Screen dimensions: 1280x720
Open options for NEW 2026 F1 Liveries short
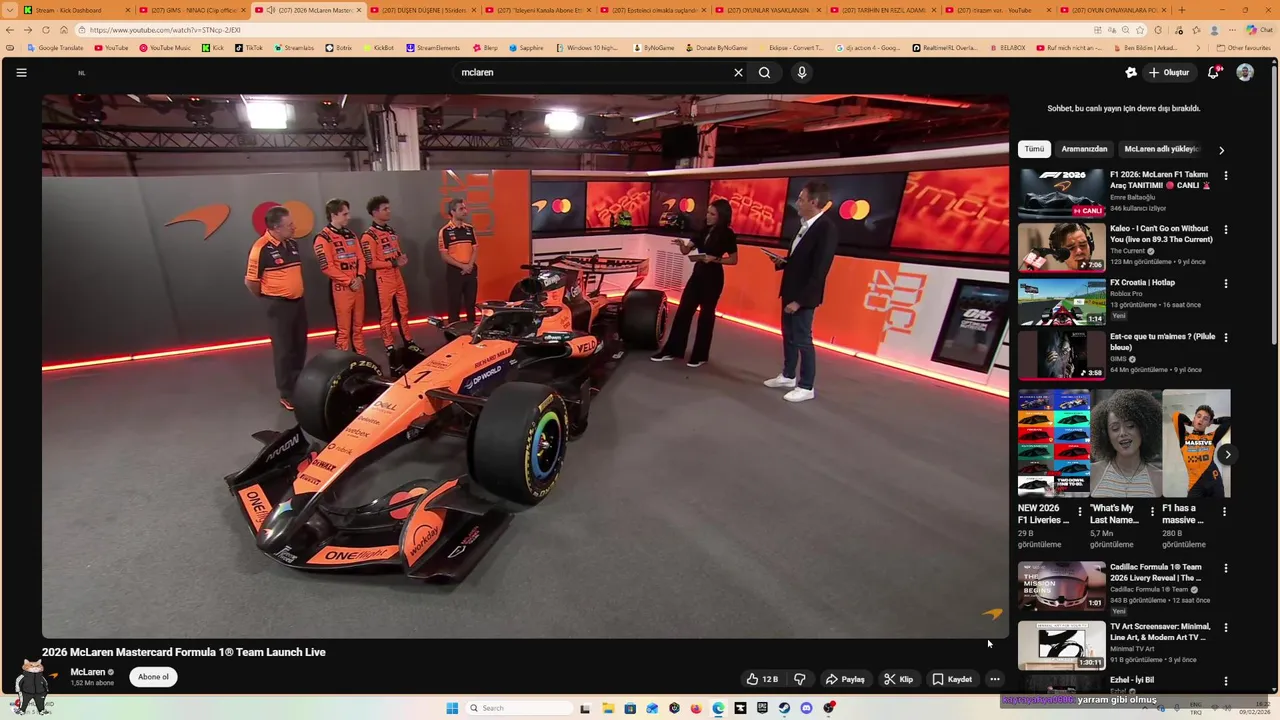(1079, 511)
